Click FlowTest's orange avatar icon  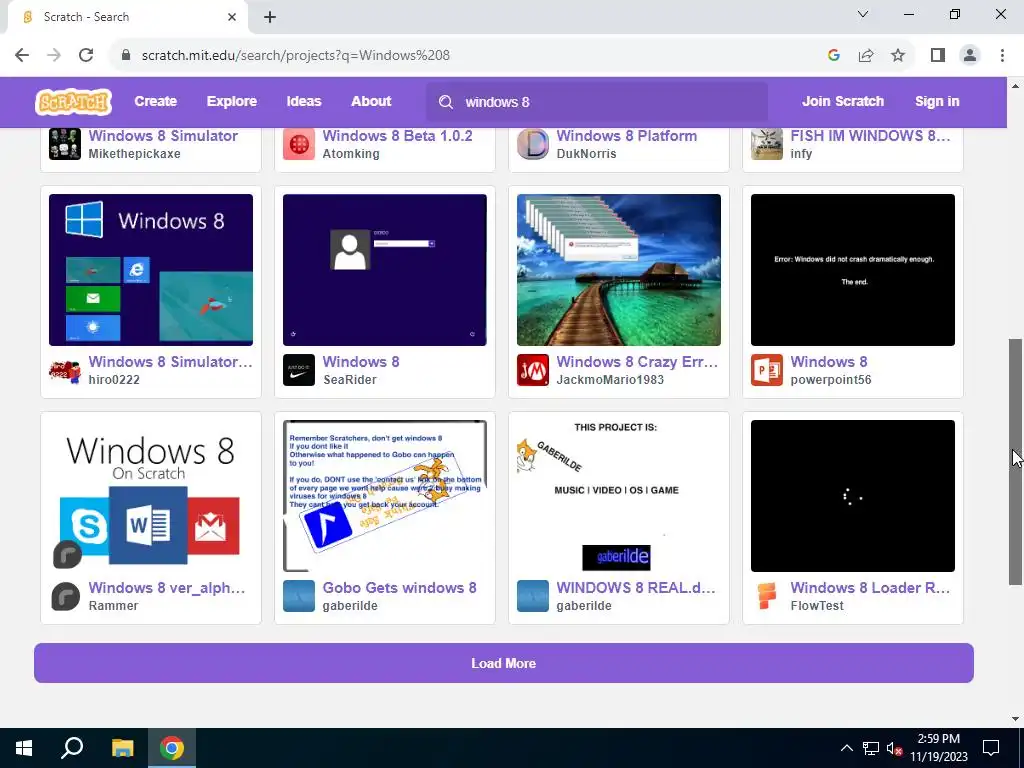pyautogui.click(x=767, y=596)
